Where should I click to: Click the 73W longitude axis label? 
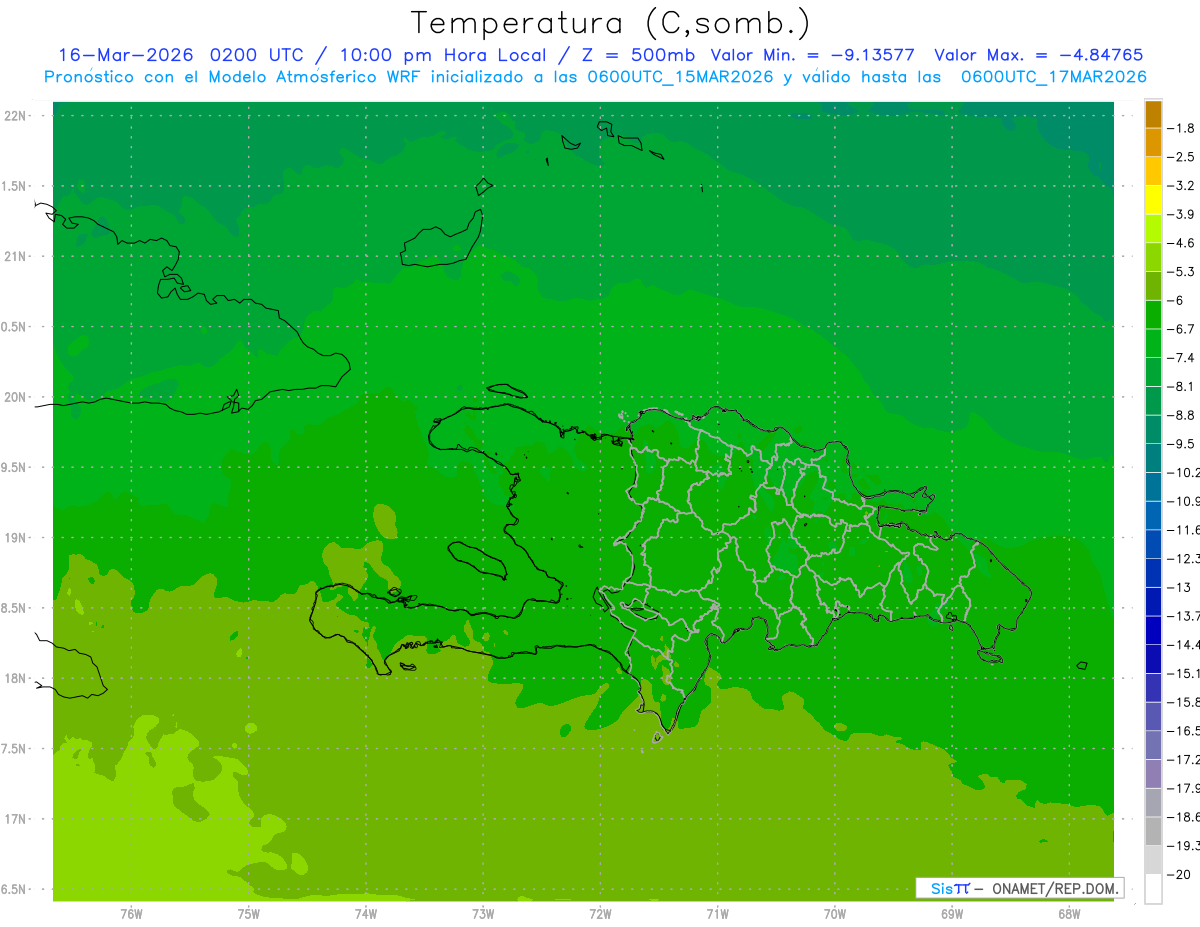pos(483,913)
